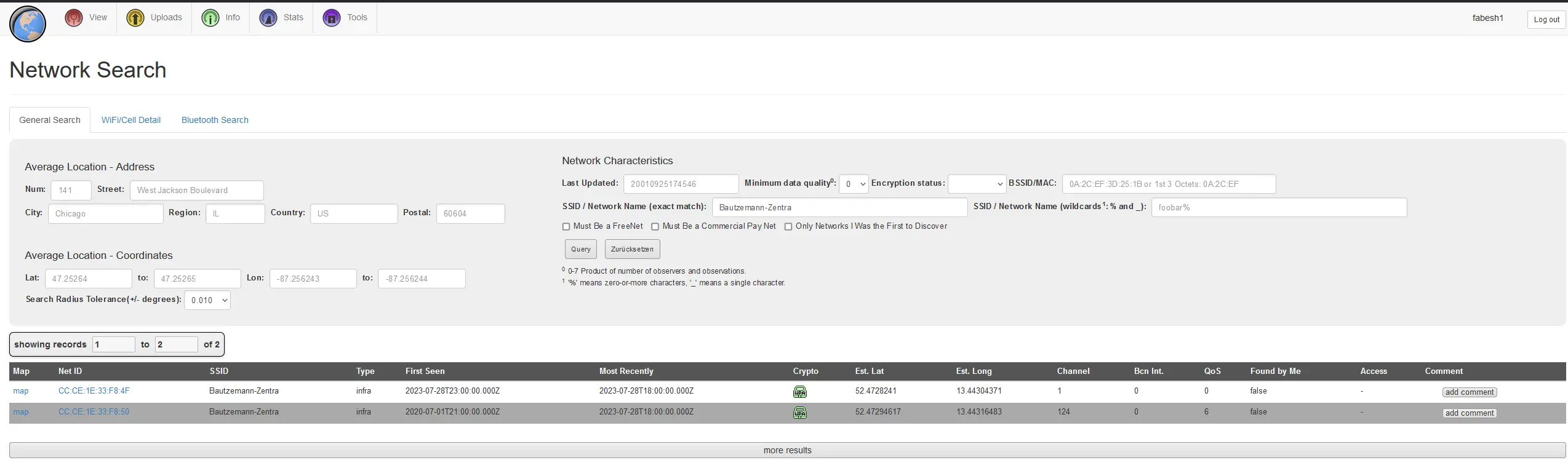The height and width of the screenshot is (460, 1568).
Task: Click the more results bar
Action: point(787,450)
